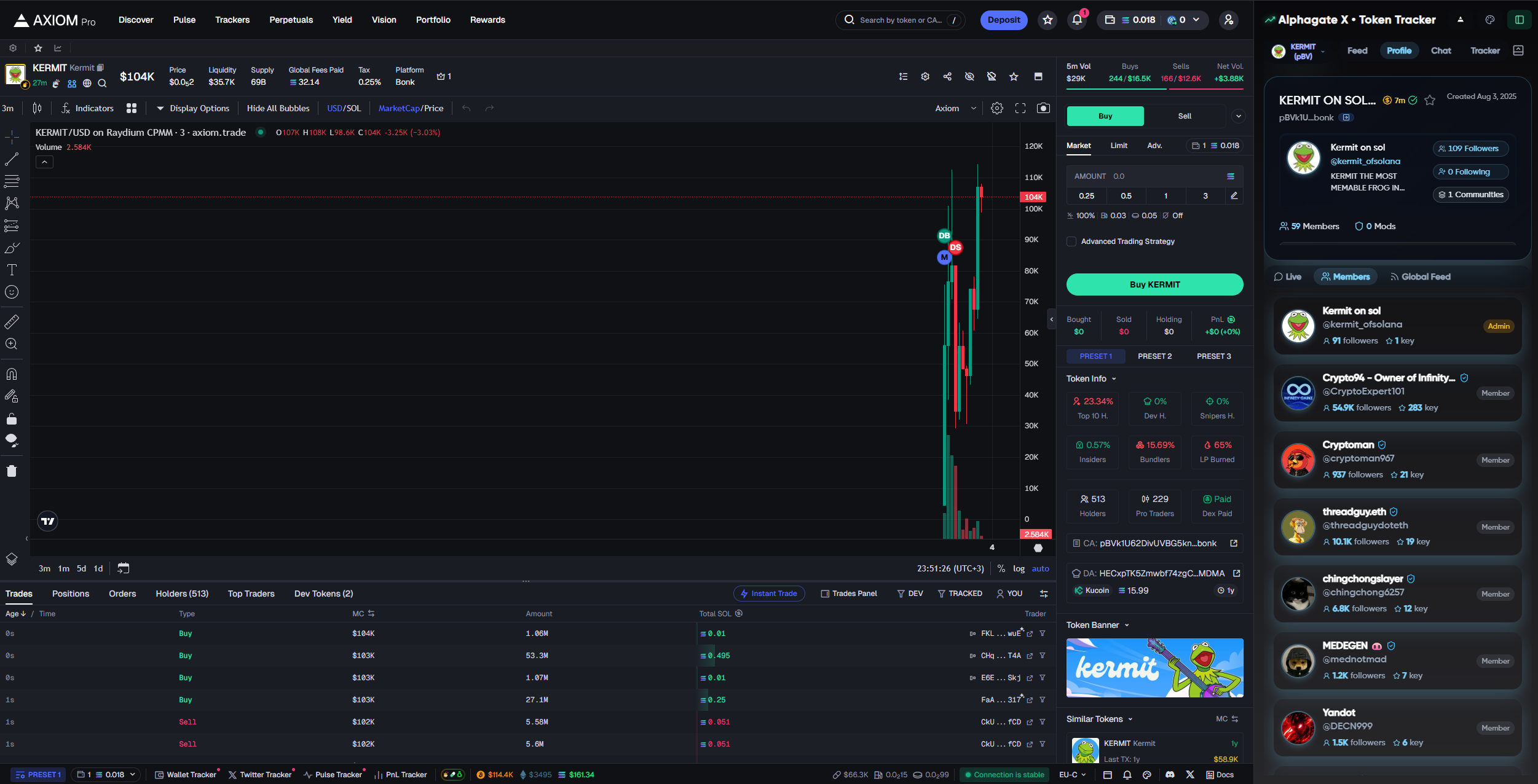Toggle the DEV trades filter
Screen dimensions: 1538x784
point(910,594)
